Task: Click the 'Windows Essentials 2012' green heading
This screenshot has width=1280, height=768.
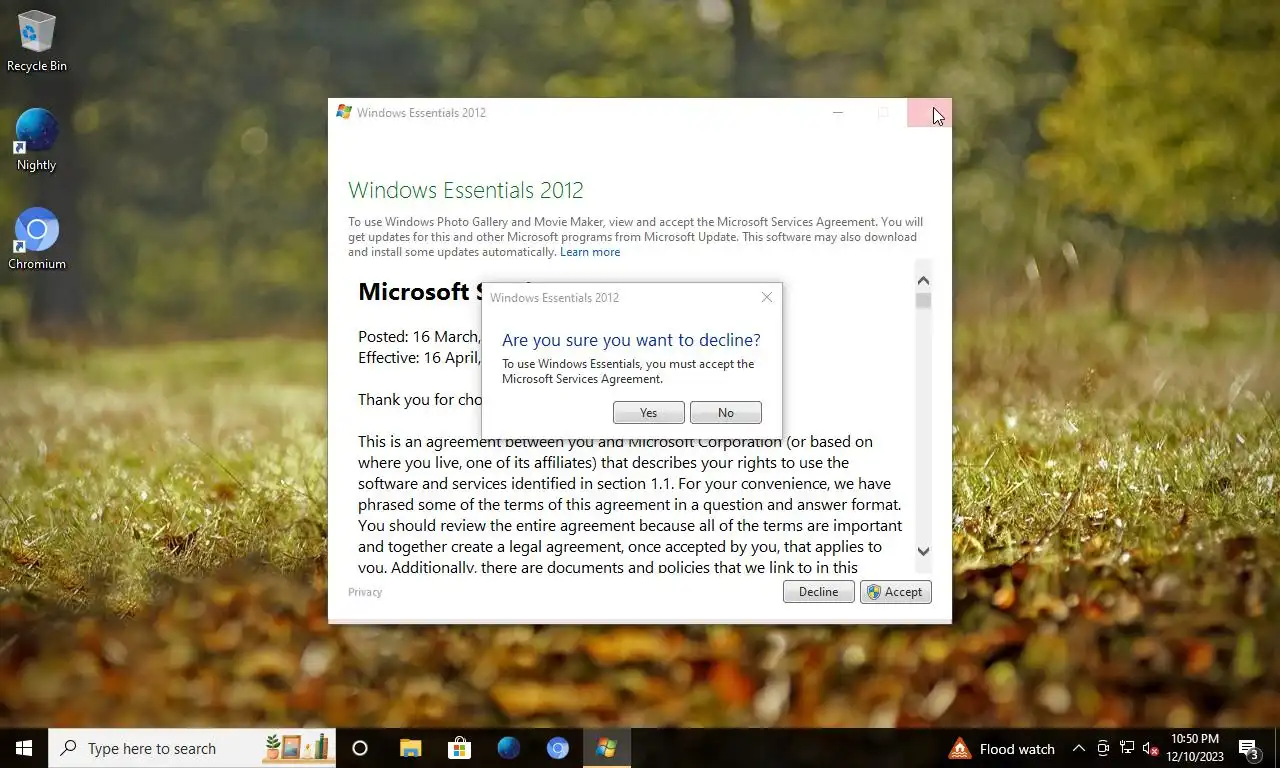Action: 466,190
